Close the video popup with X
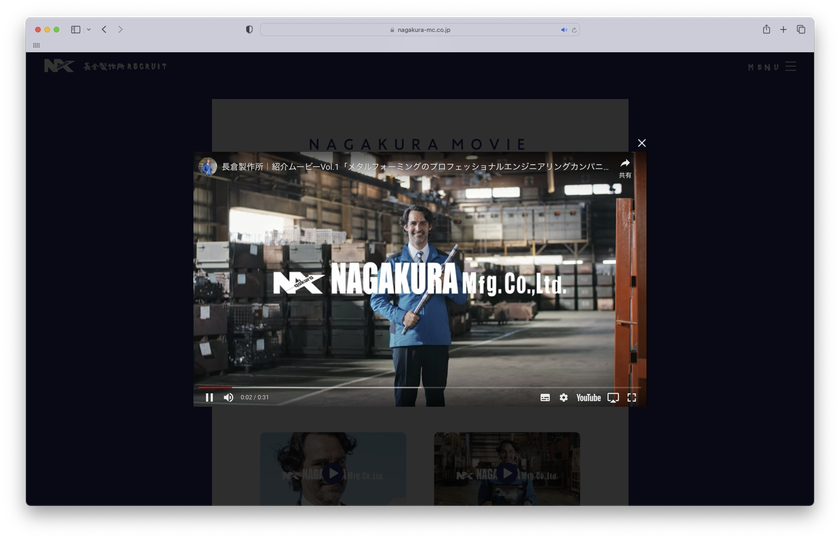Screen dimensions: 840x540 [642, 143]
